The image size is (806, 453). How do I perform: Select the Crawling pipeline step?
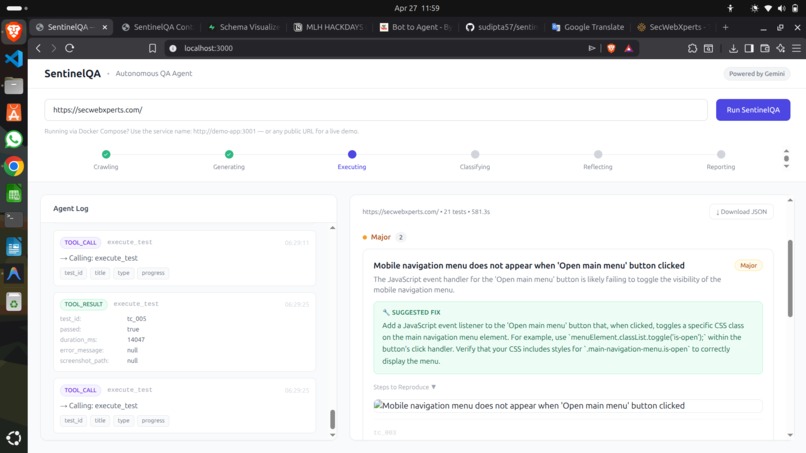click(x=106, y=159)
